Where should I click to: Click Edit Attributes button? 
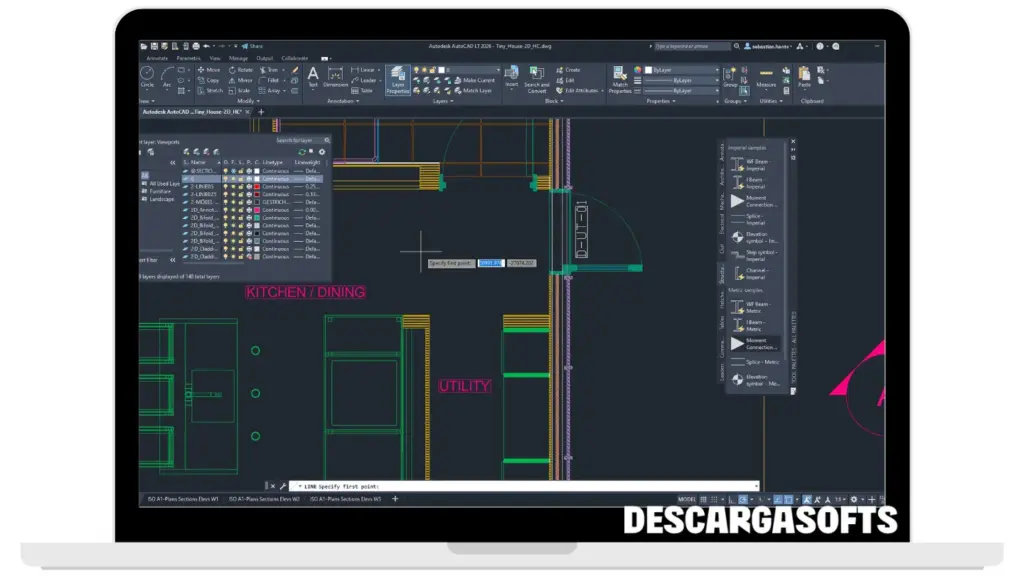[x=577, y=91]
